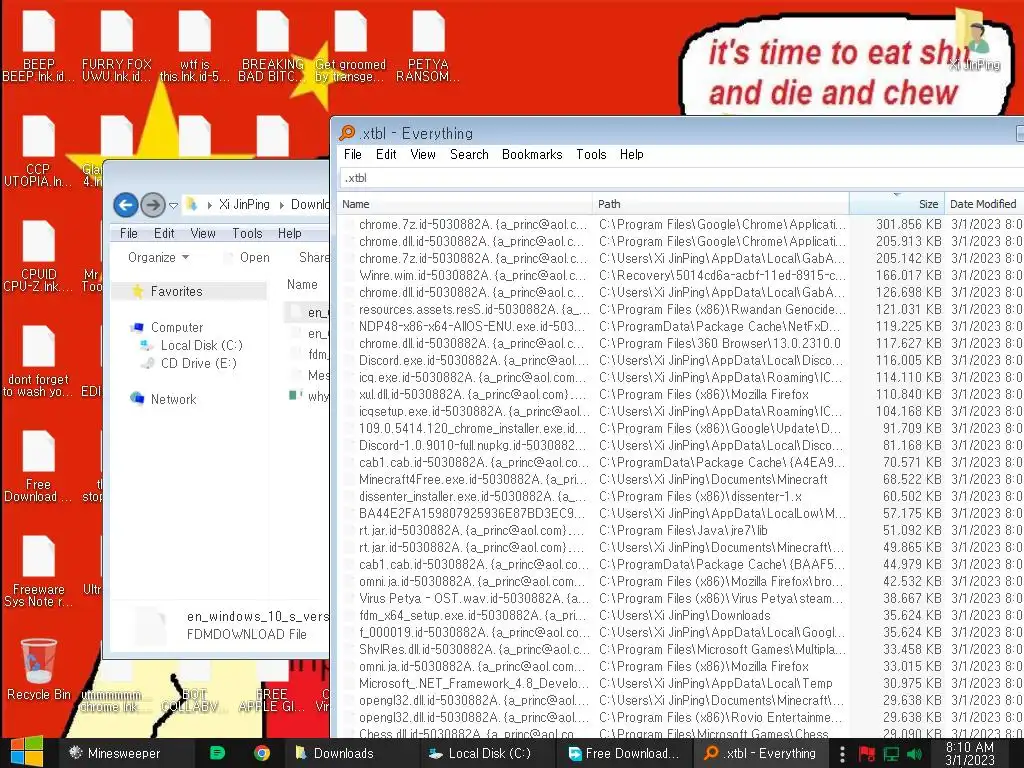The image size is (1024, 768).
Task: Open the View menu in Everything
Action: click(423, 154)
